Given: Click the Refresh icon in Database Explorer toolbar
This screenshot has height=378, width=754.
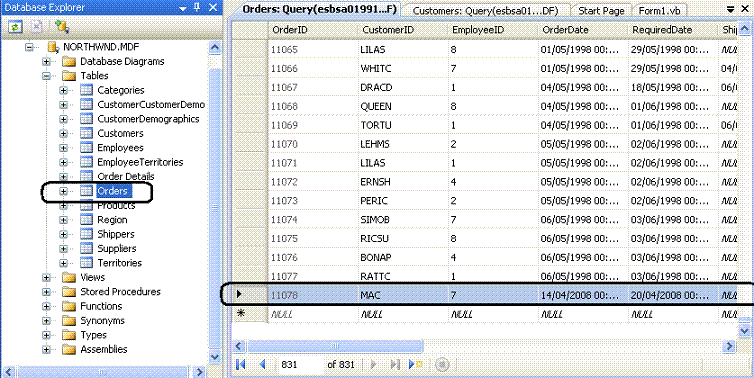Looking at the screenshot, I should pos(15,26).
